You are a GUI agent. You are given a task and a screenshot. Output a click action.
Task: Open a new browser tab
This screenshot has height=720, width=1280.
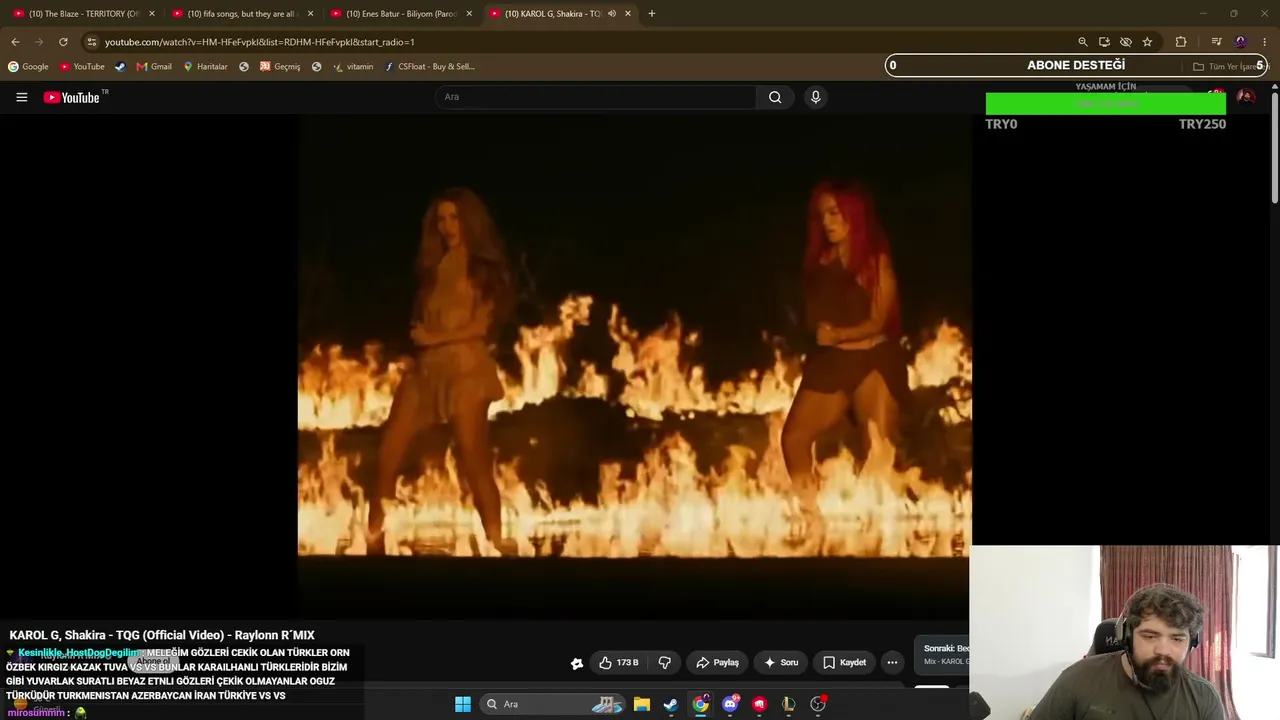[651, 14]
